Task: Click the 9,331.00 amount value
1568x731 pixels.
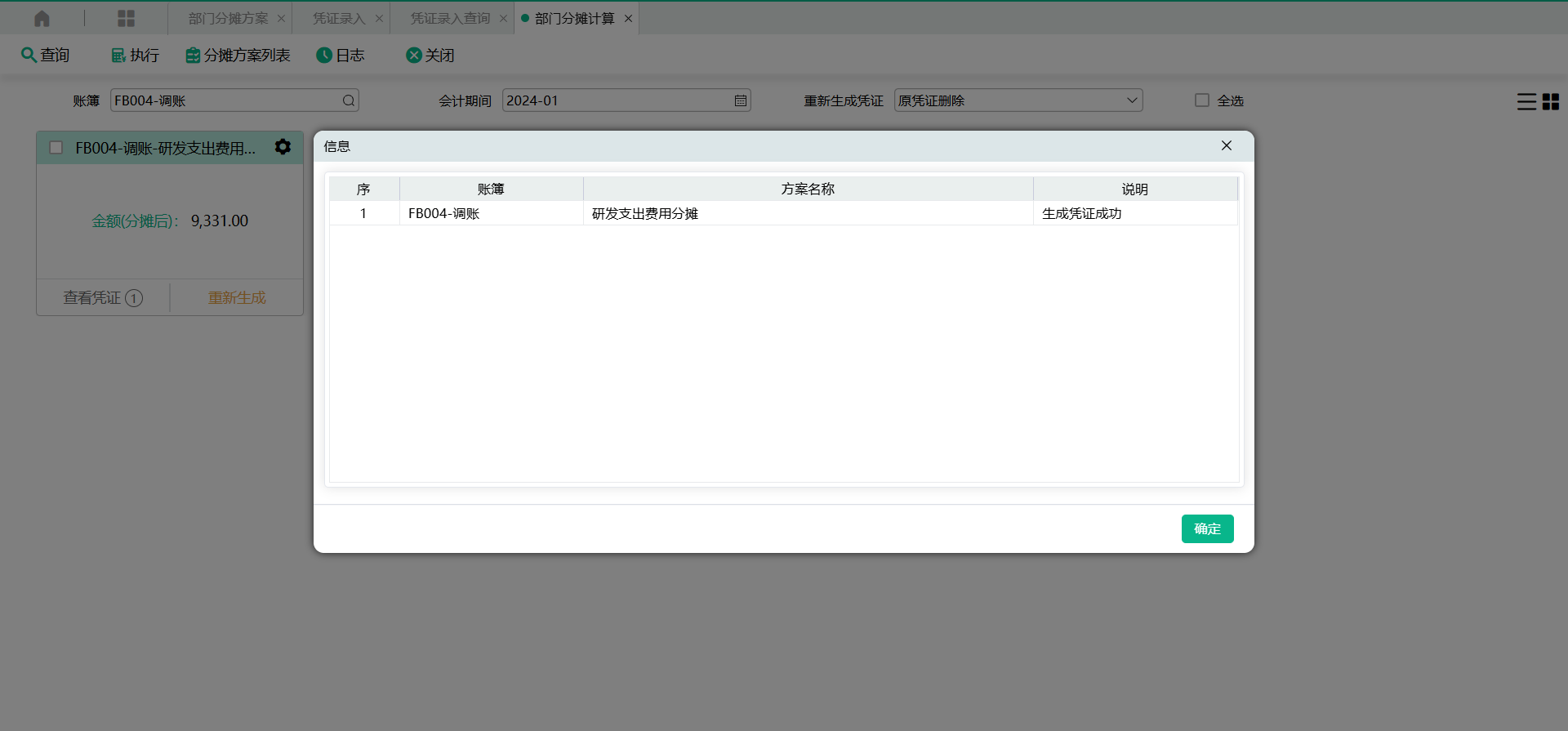Action: [220, 221]
